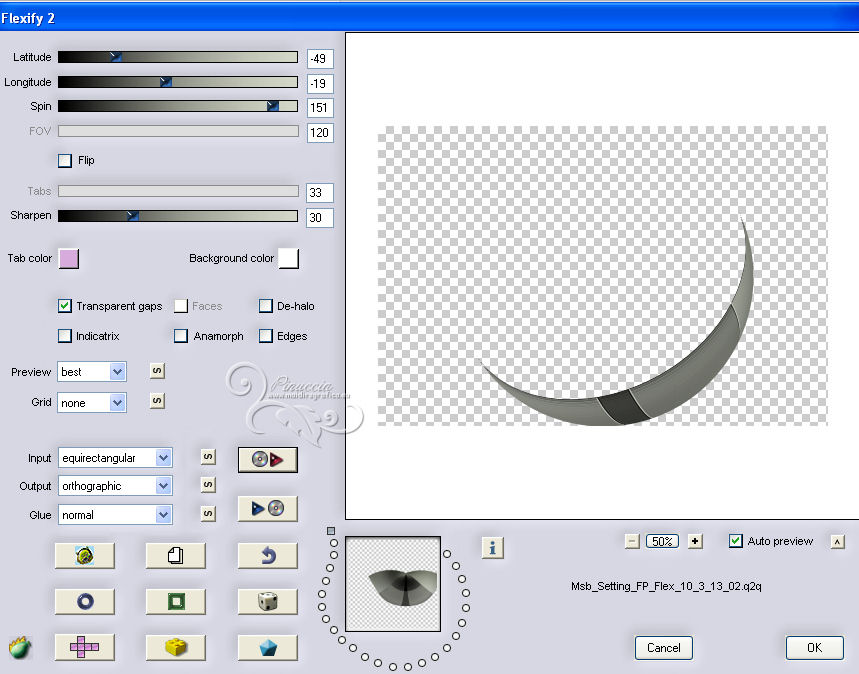Click the green square frame button
The width and height of the screenshot is (859, 674).
pyautogui.click(x=175, y=602)
